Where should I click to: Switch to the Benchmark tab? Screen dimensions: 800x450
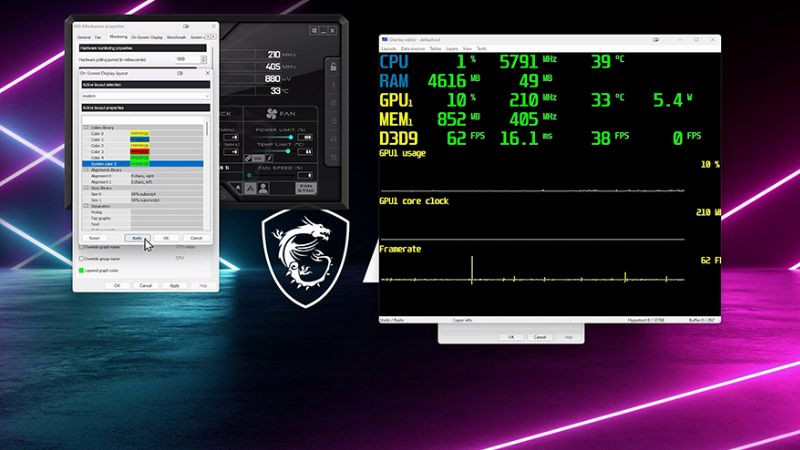177,37
